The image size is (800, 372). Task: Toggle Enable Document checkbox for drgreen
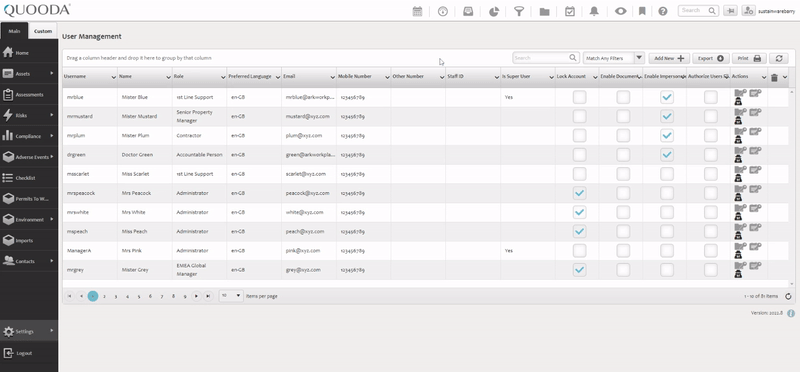coord(623,155)
